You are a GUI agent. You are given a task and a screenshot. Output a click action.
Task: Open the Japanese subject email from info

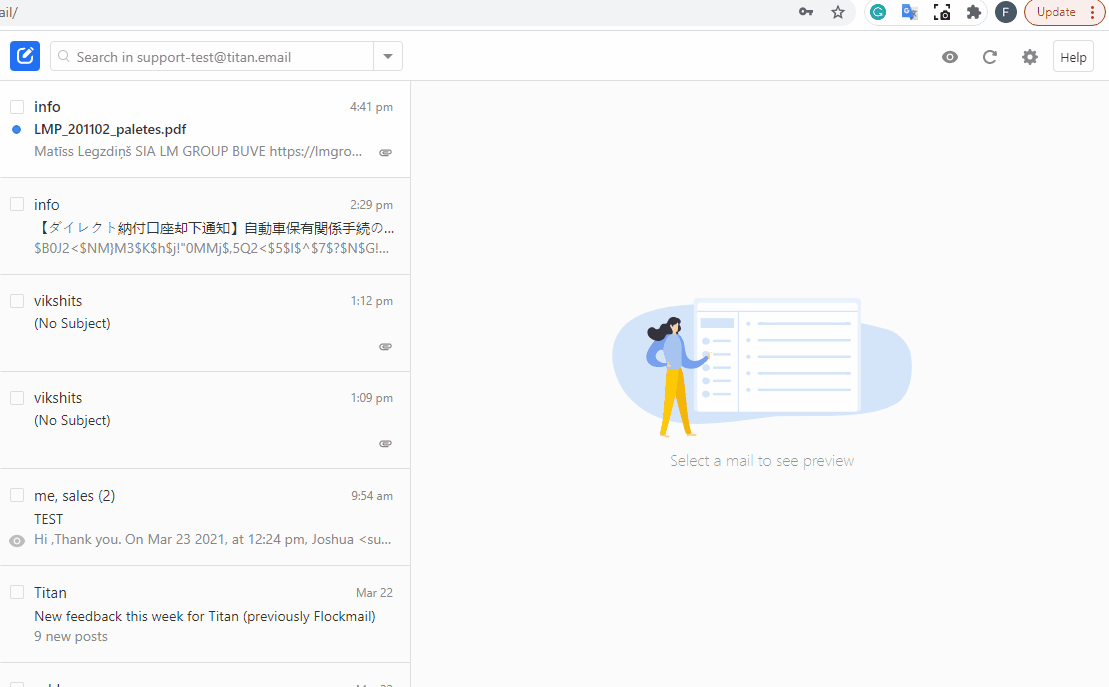click(x=214, y=228)
